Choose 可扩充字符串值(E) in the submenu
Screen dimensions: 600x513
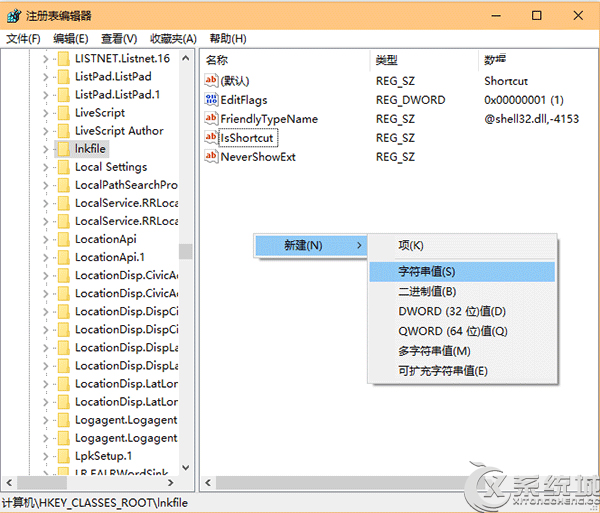[462, 371]
